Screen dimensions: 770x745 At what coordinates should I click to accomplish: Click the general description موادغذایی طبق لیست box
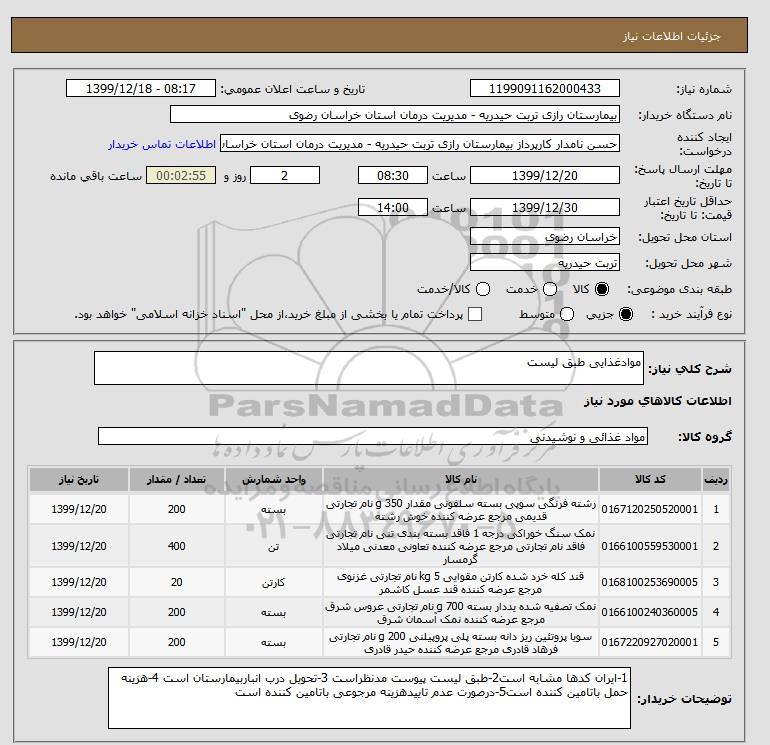369,368
